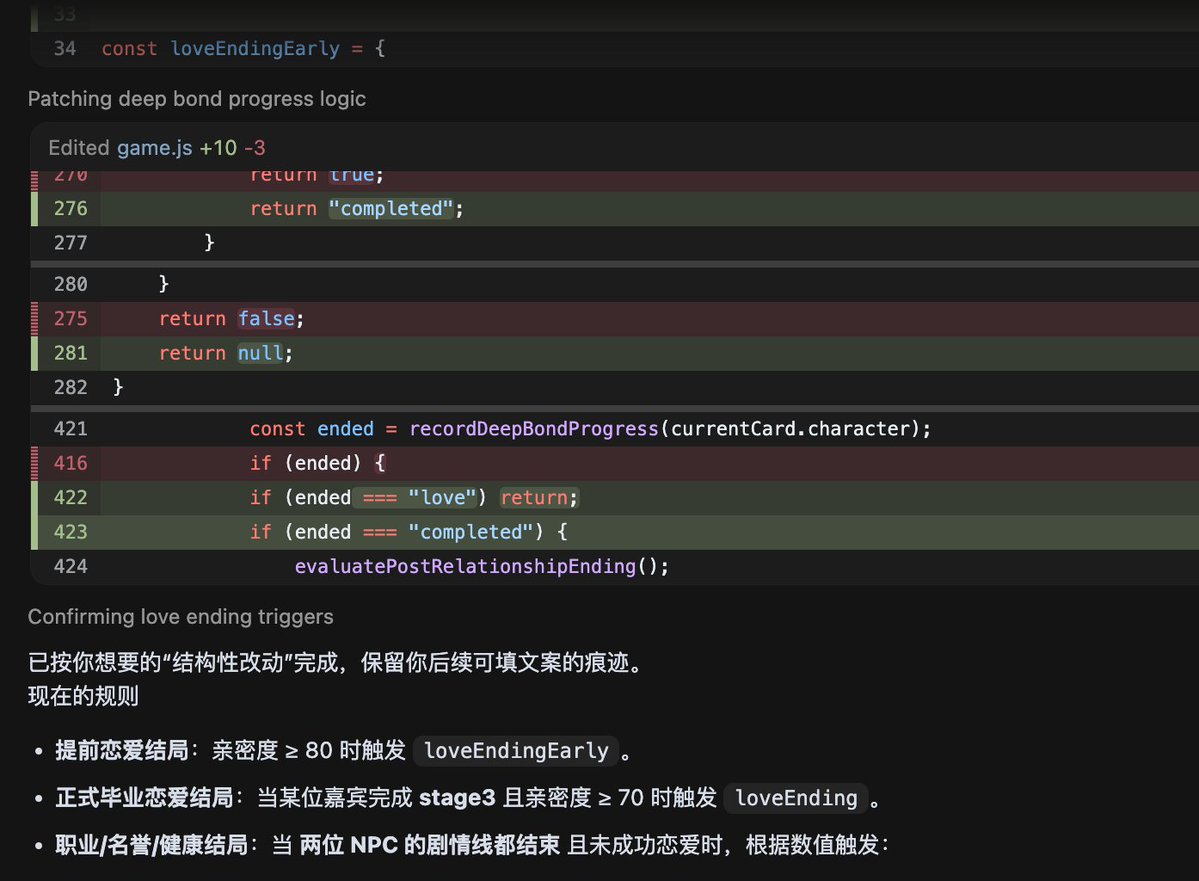Open the game.js file link

[154, 148]
